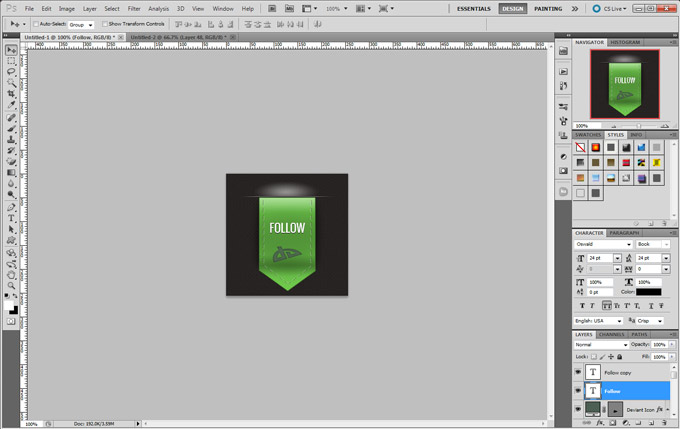This screenshot has height=429, width=680.
Task: Select the Rectangular Marquee tool
Action: tap(11, 61)
